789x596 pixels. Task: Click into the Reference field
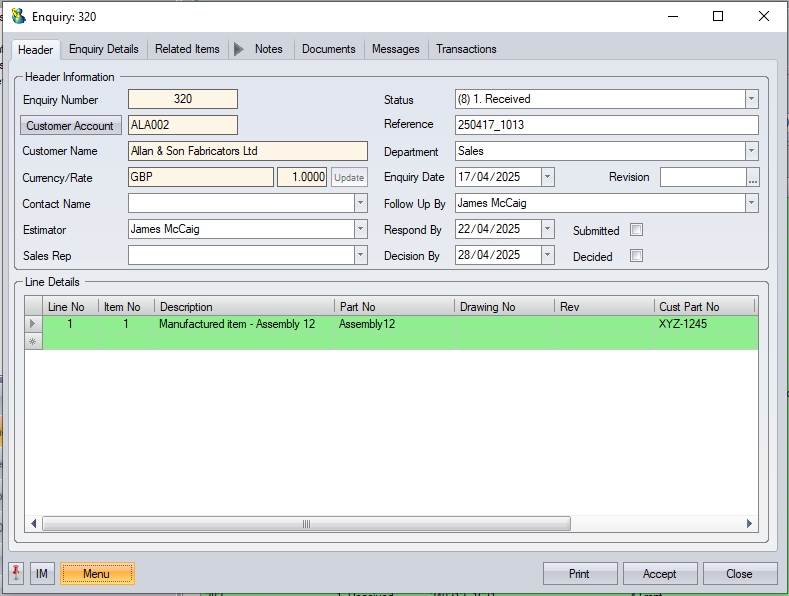click(x=605, y=125)
